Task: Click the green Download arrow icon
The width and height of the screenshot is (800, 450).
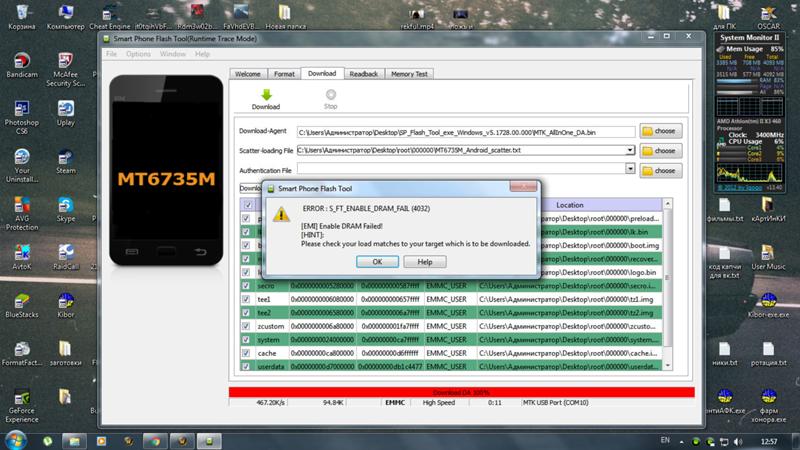Action: point(266,94)
